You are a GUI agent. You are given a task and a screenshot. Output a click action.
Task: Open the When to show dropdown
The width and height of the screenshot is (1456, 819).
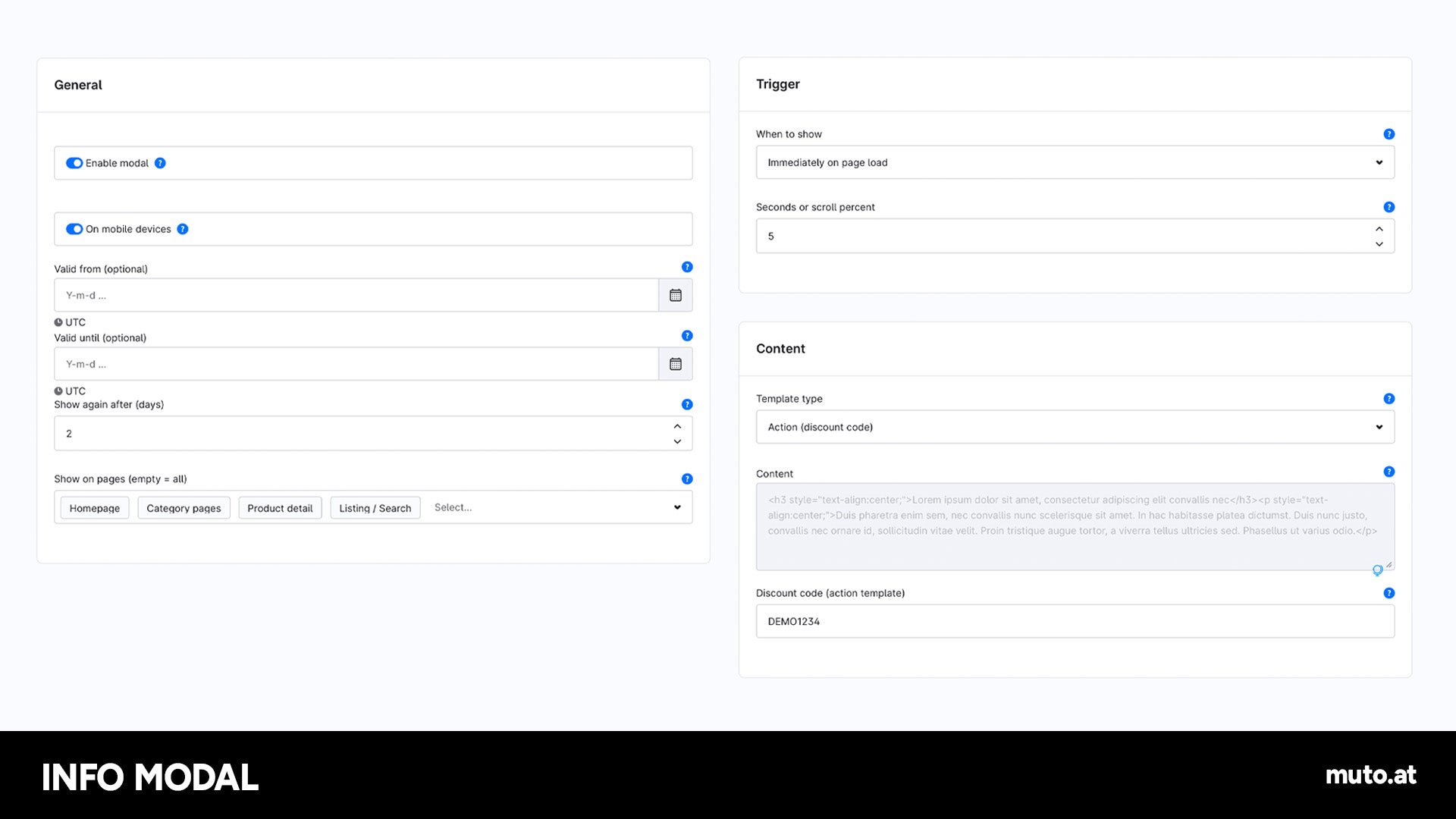tap(1075, 162)
